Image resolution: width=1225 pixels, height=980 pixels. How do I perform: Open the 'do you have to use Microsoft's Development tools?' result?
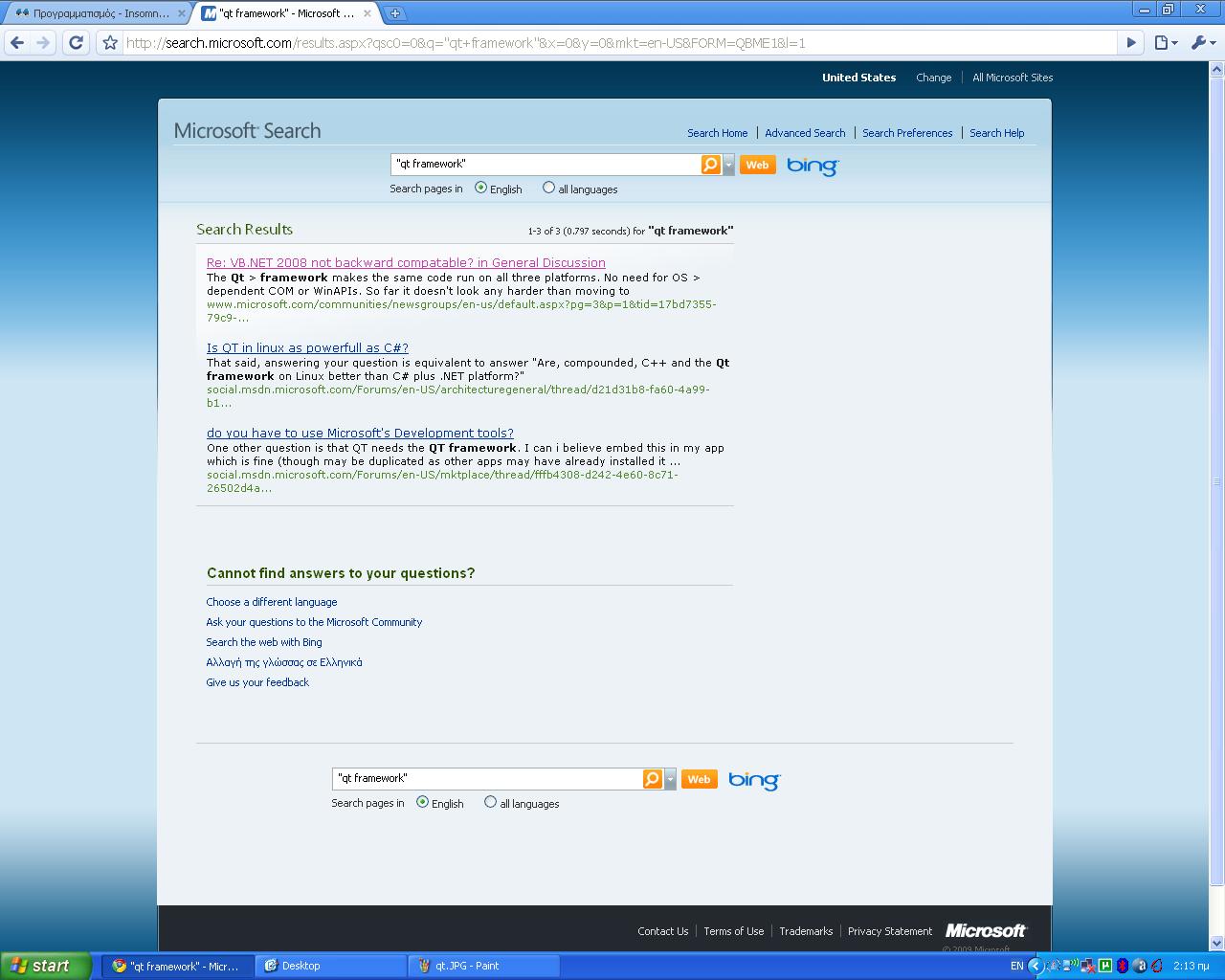click(x=360, y=433)
